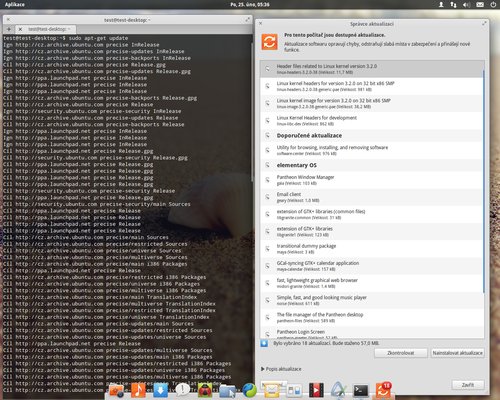Click the terminal window vertical scrollbar
Image resolution: width=500 pixels, height=400 pixels.
tap(252, 112)
